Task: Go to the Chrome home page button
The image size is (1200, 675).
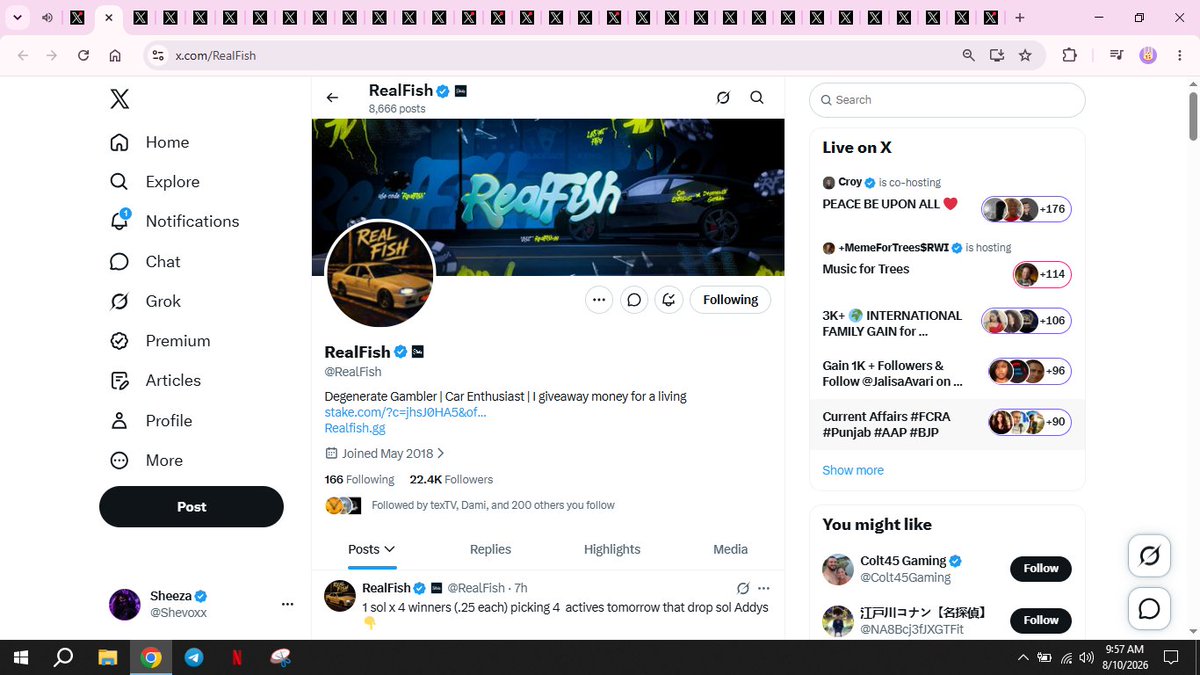Action: 116,55
